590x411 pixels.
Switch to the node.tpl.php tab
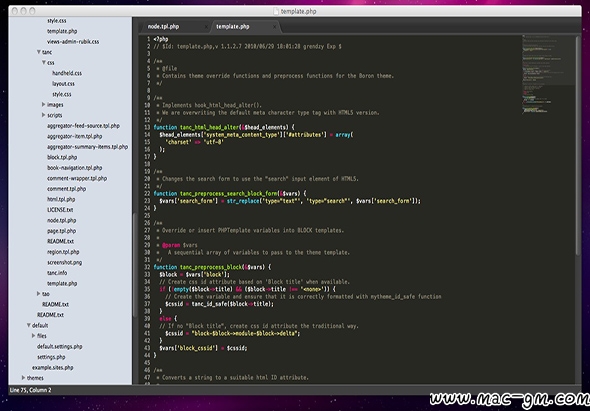(x=163, y=27)
